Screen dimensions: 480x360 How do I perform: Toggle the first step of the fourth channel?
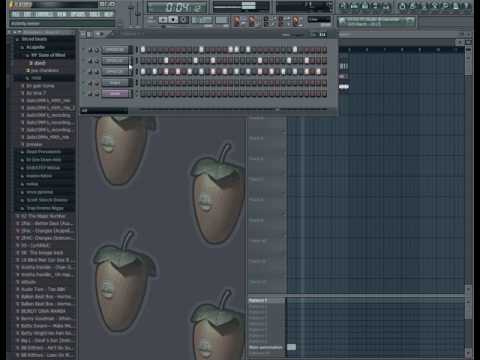pyautogui.click(x=143, y=83)
